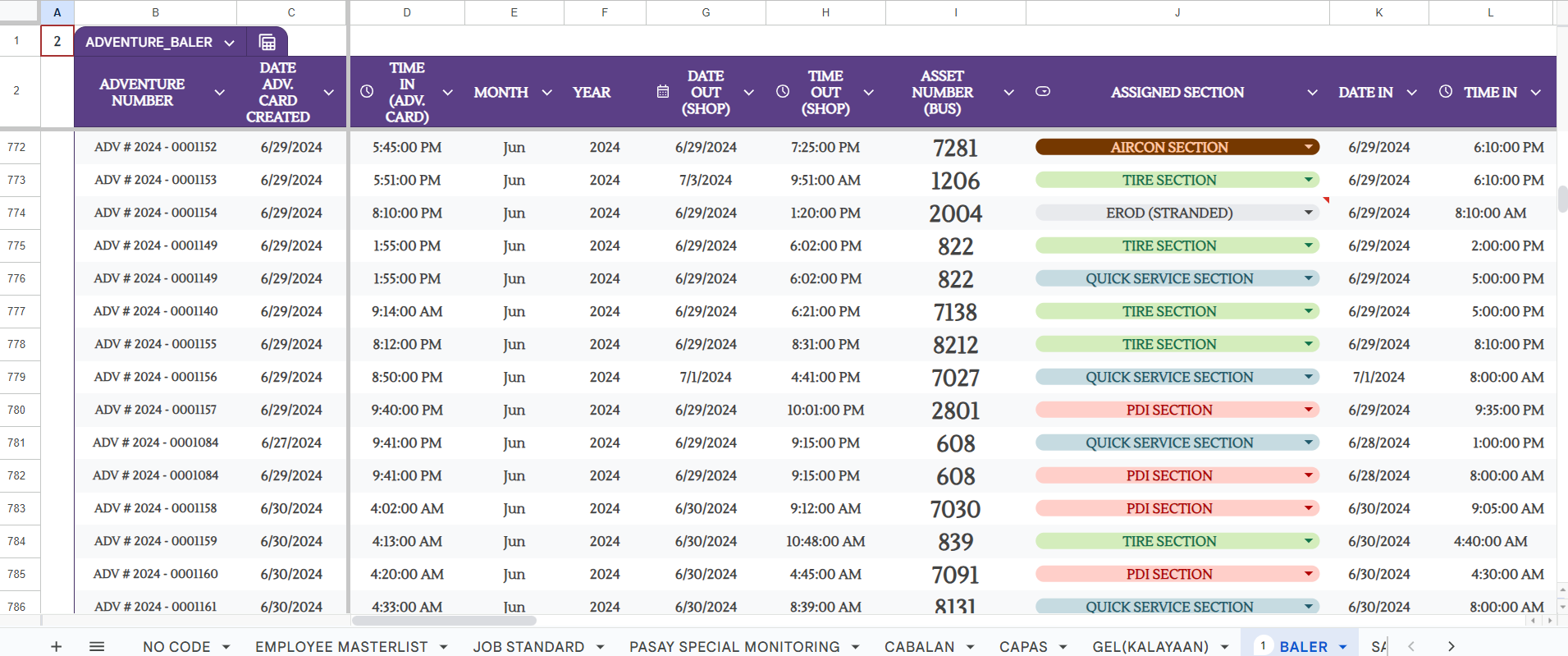Select column J header

pos(1177,12)
